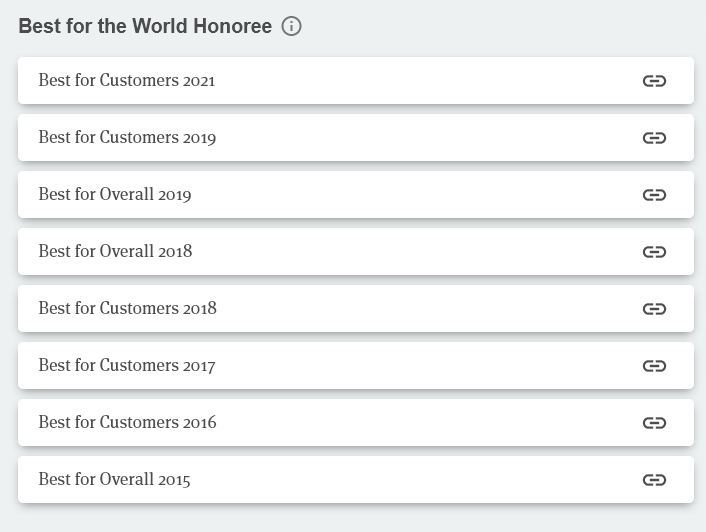
Task: Click chain icon for Best for Overall 2018
Action: 654,252
